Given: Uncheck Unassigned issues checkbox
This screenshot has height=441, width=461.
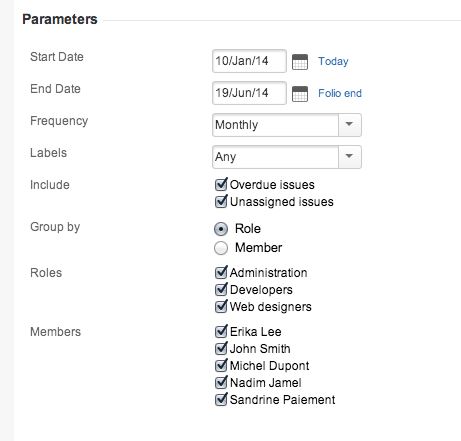Looking at the screenshot, I should (221, 201).
